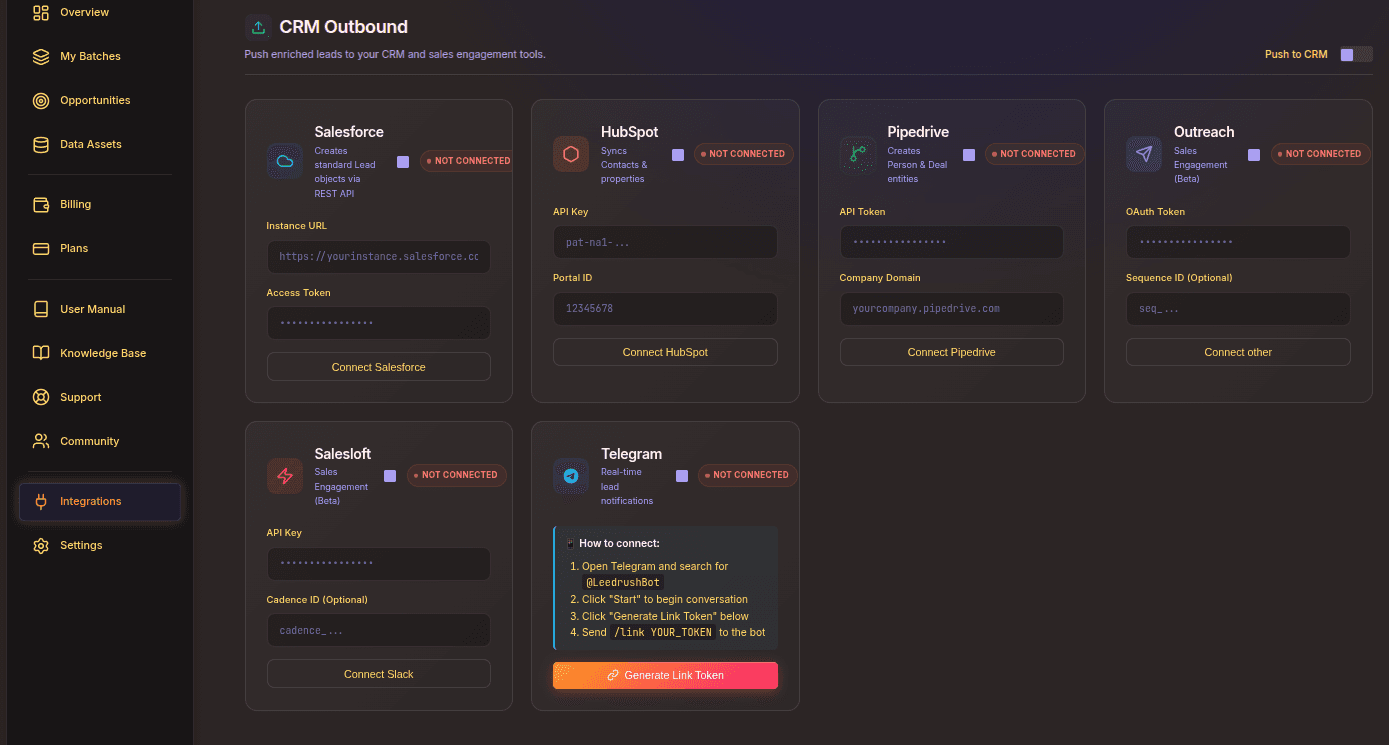The width and height of the screenshot is (1389, 745).
Task: Toggle the checkbox next to Salesforce
Action: point(403,160)
